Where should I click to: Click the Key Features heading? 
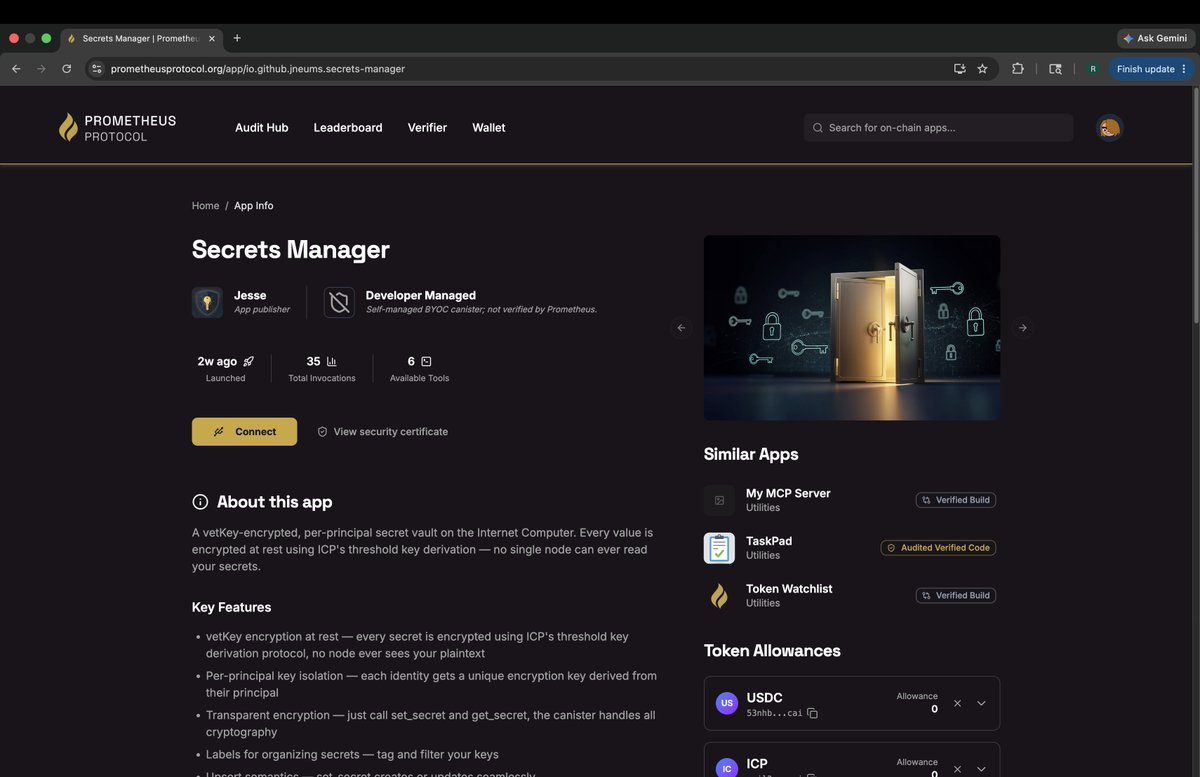coord(231,607)
